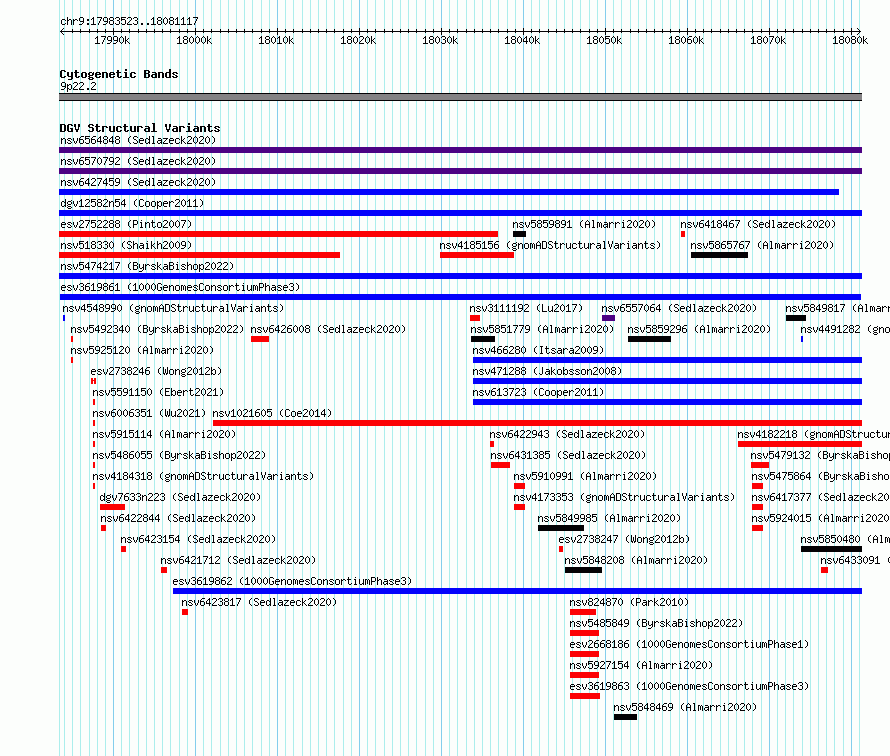Click nsv6421712 (Sedlazeck2020) label
The image size is (890, 756).
pos(238,560)
